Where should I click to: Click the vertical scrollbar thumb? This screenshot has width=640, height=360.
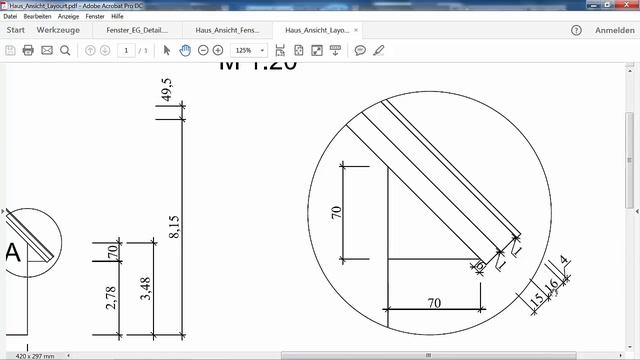629,160
